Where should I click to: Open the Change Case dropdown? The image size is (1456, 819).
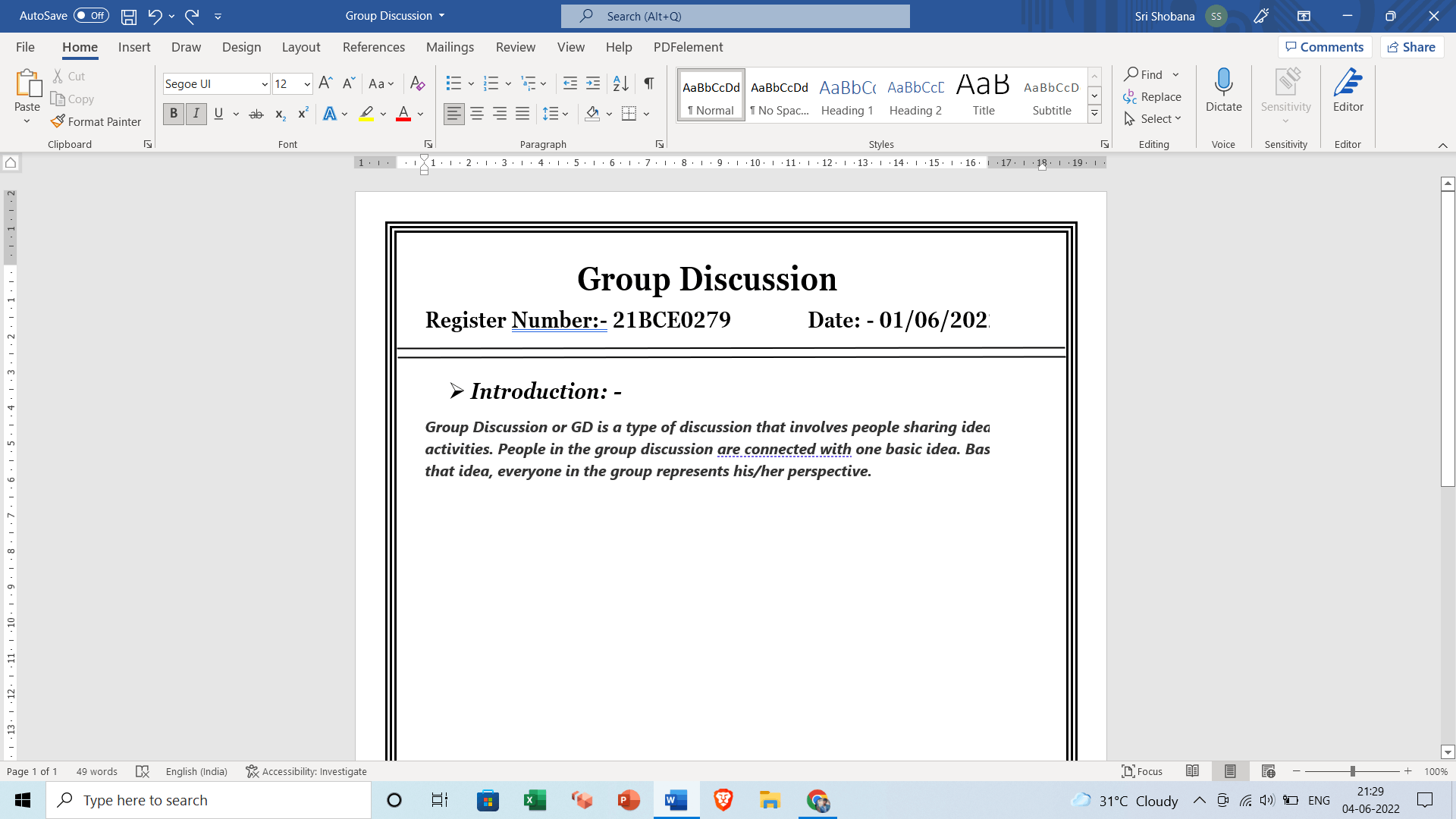381,83
